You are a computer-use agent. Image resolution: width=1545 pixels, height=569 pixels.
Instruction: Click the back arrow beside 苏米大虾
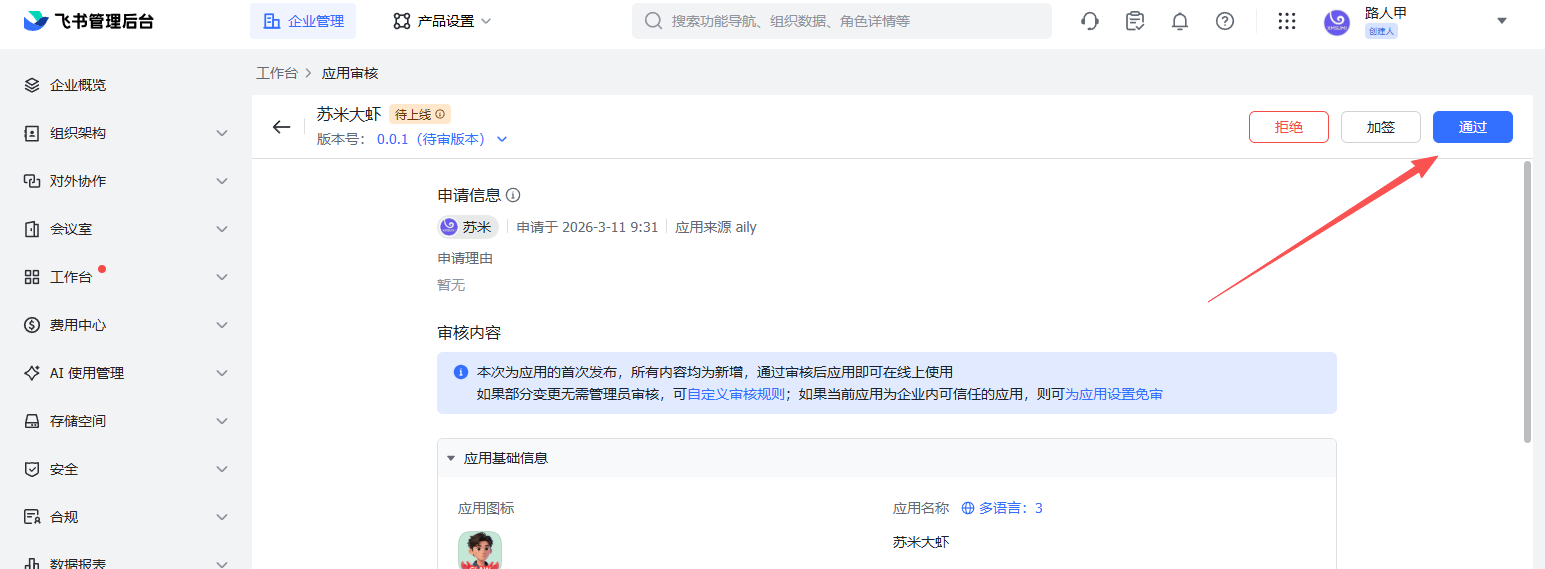[x=281, y=127]
